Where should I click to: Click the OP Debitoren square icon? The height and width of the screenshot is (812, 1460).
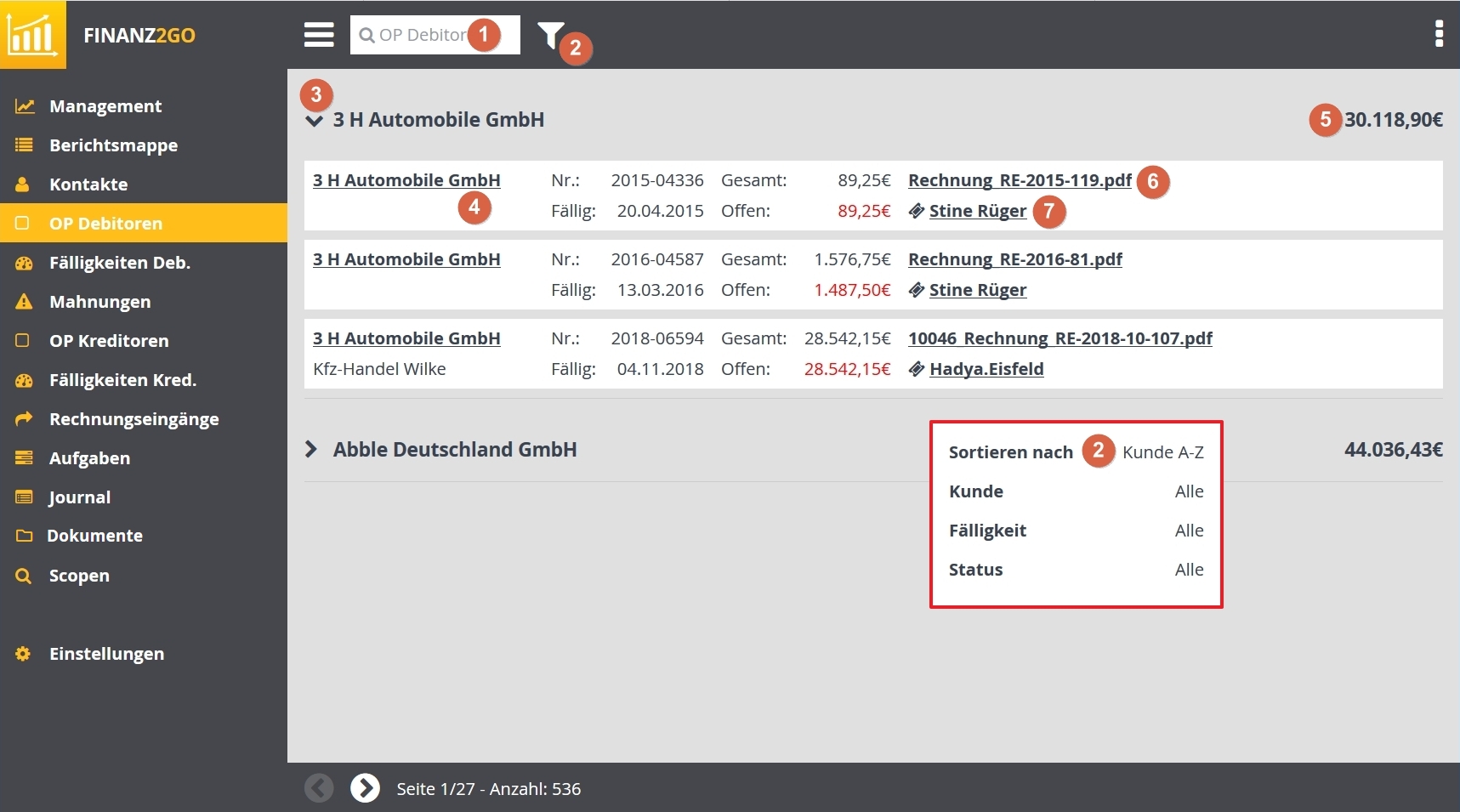tap(23, 224)
